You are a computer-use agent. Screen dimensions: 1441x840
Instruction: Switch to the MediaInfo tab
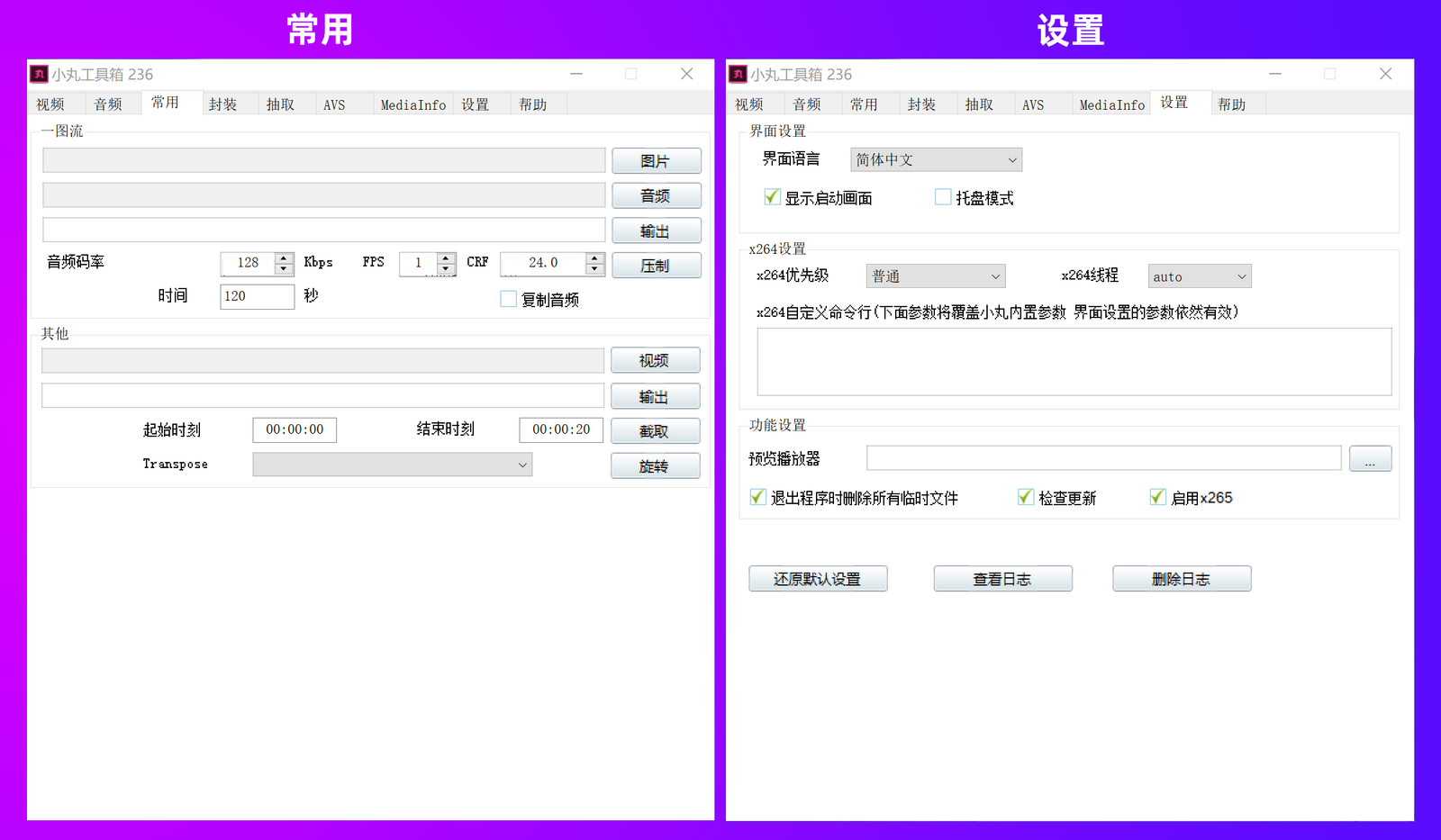(x=412, y=104)
